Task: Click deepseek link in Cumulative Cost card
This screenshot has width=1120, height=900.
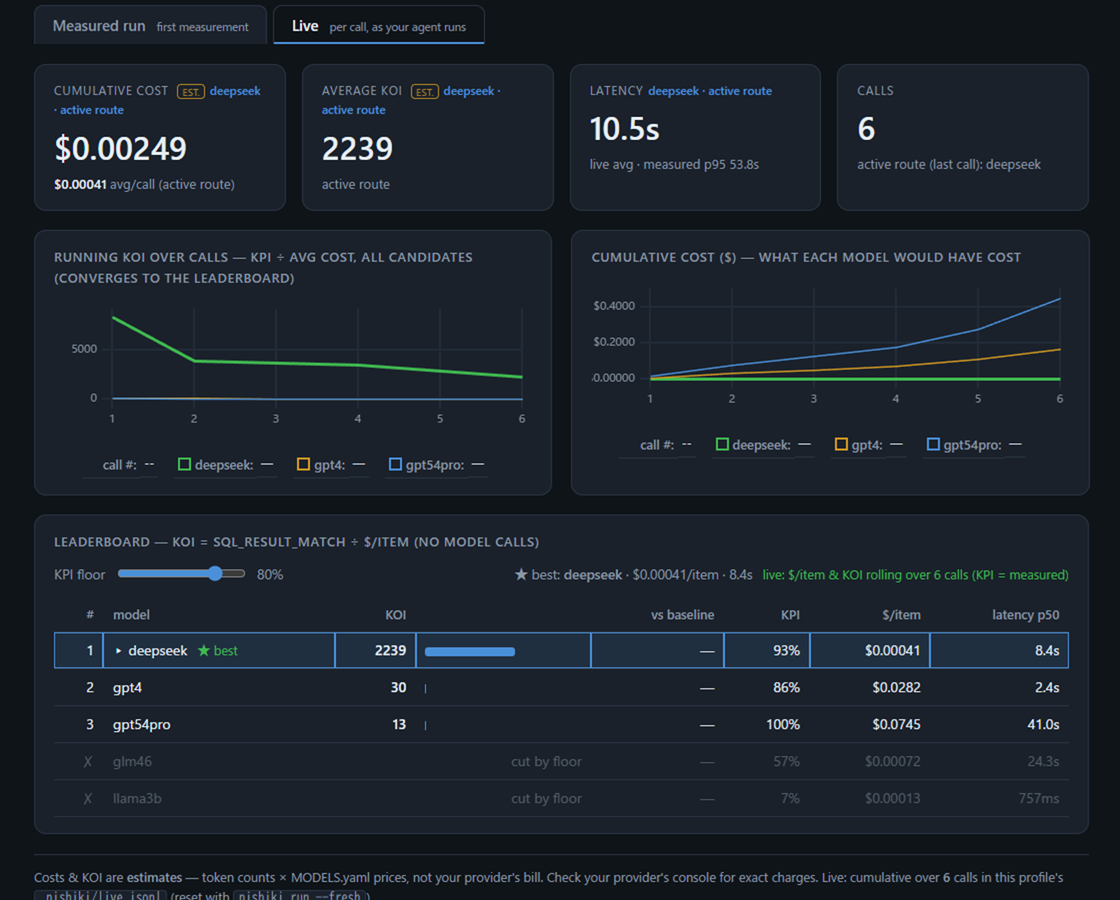Action: [235, 91]
